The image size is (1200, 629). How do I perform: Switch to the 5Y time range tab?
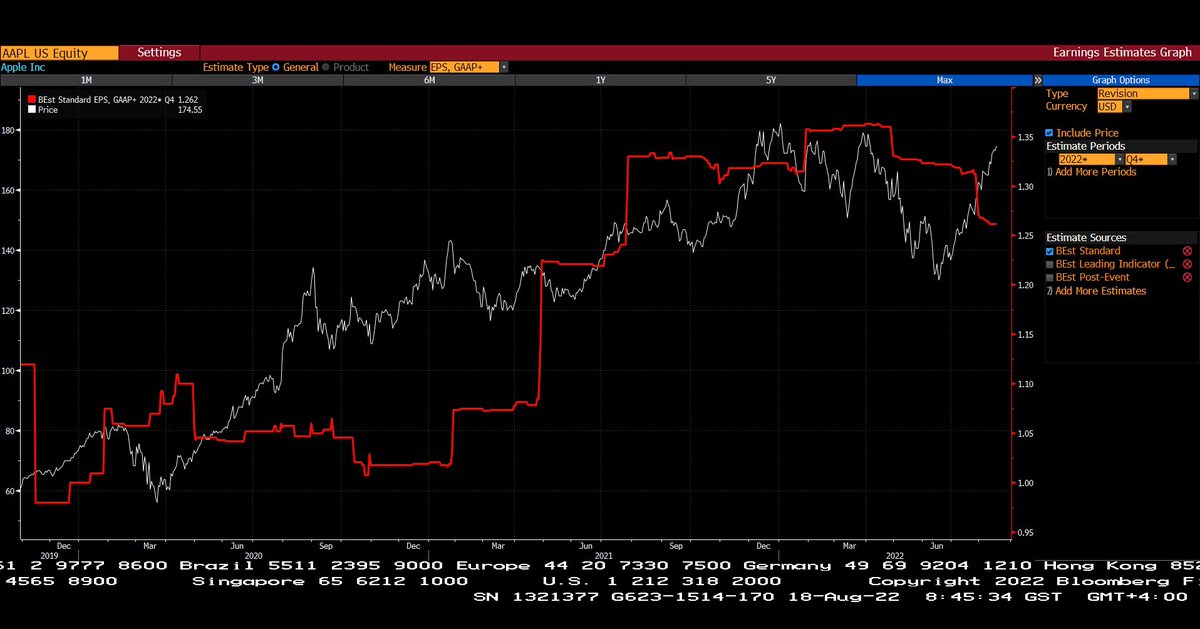pyautogui.click(x=771, y=80)
